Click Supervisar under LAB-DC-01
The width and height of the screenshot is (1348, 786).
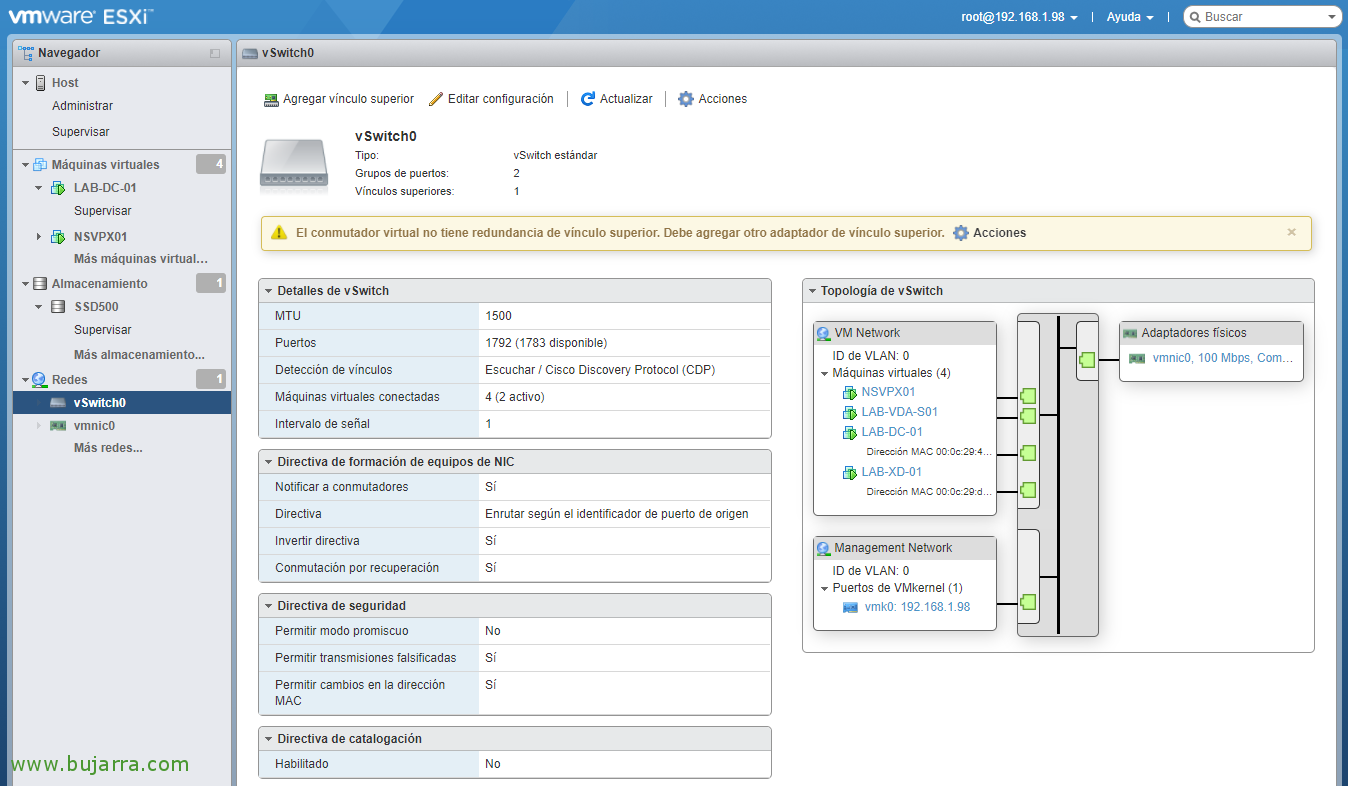click(x=103, y=211)
